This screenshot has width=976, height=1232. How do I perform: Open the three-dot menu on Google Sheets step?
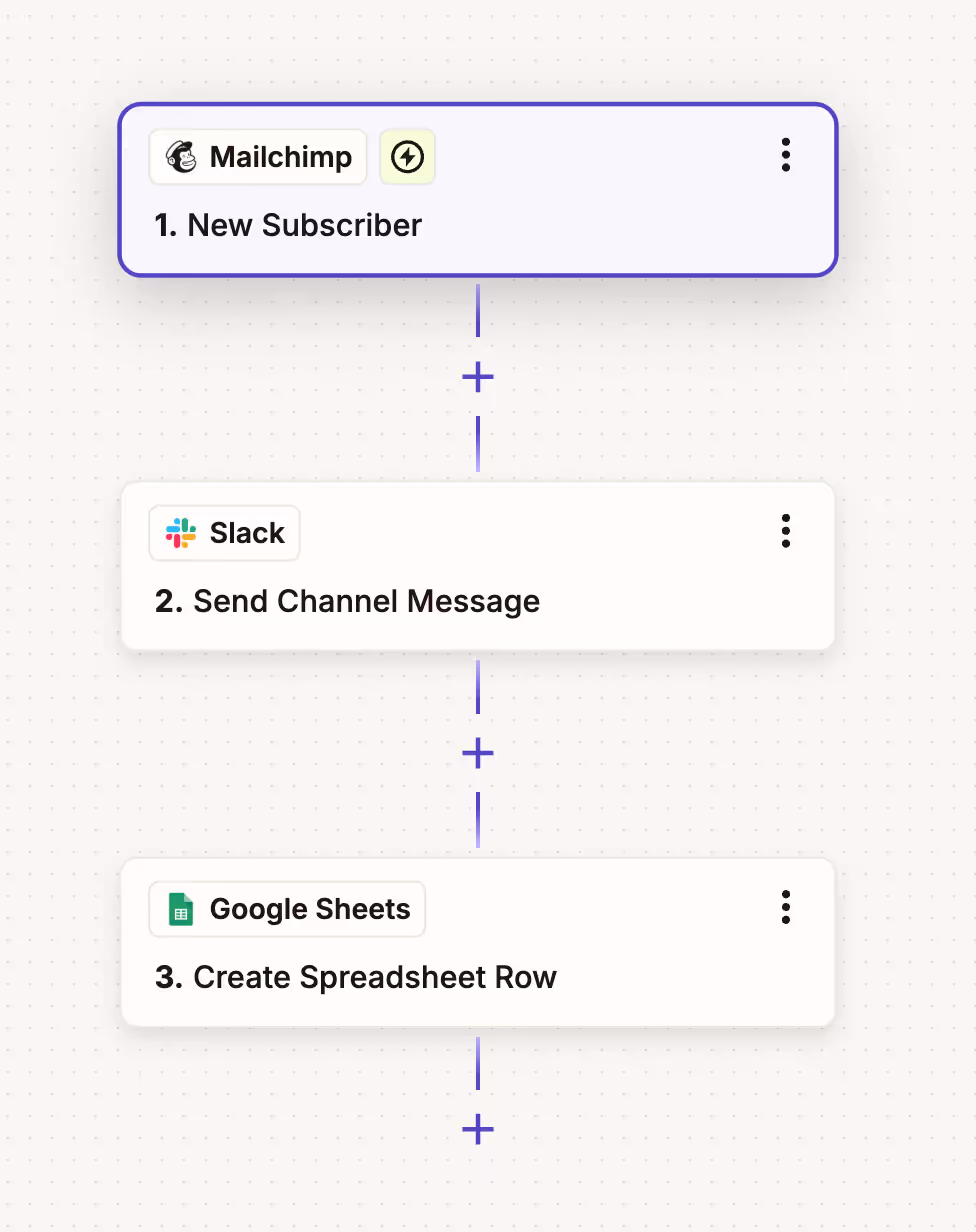click(x=786, y=907)
